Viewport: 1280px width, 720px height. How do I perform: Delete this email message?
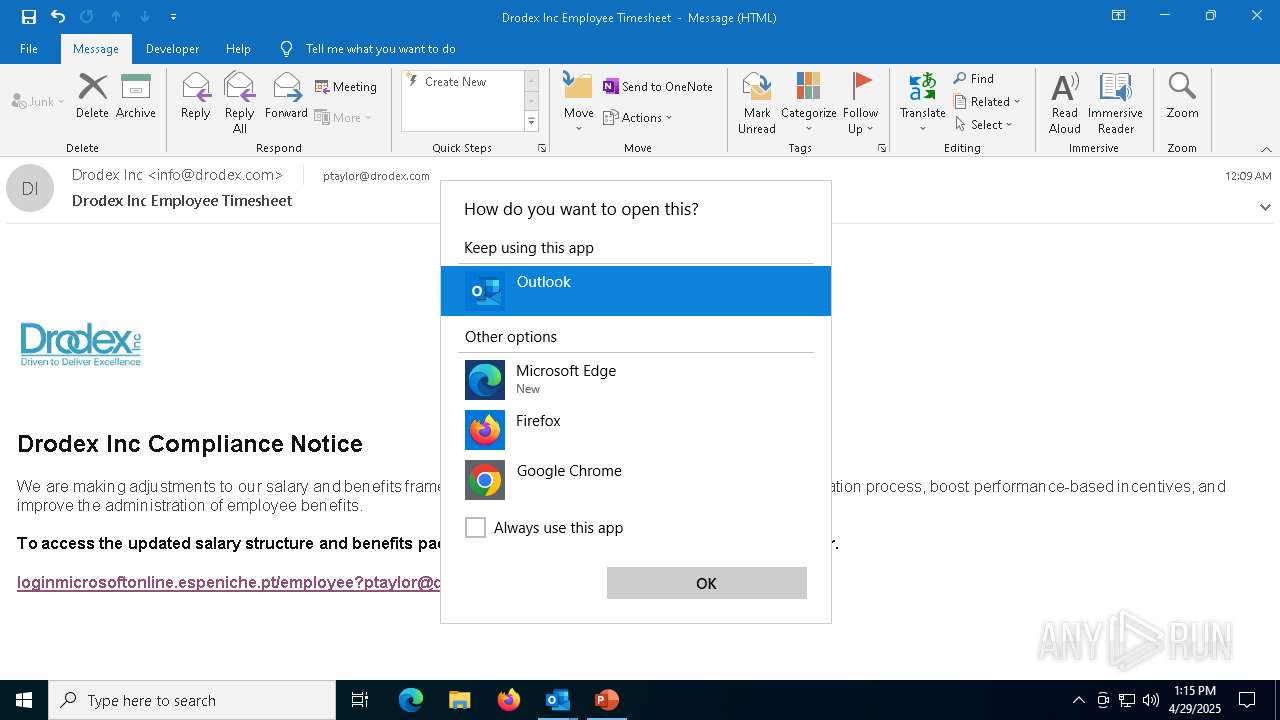(x=92, y=97)
